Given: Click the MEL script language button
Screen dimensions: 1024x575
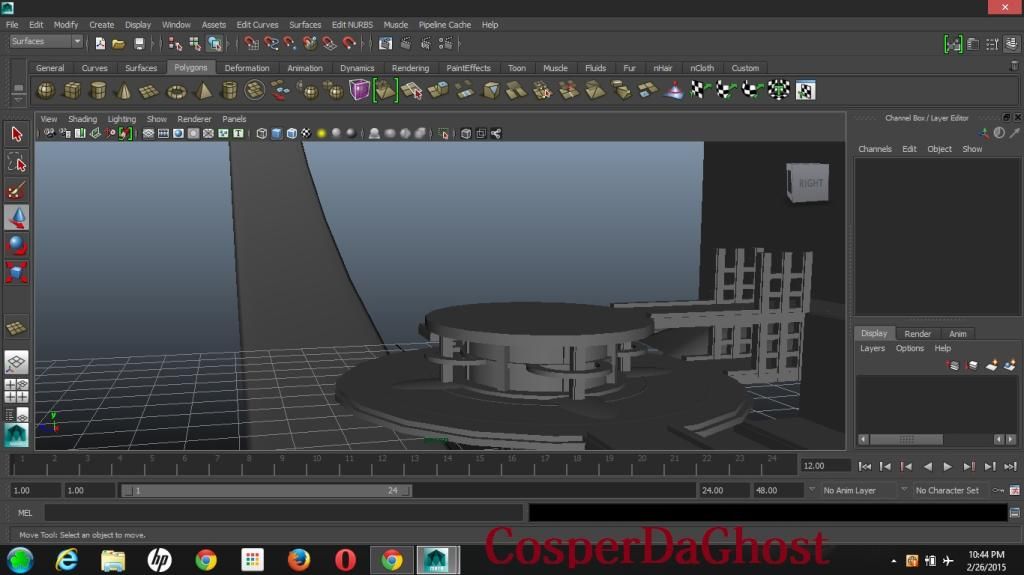Looking at the screenshot, I should (x=25, y=513).
